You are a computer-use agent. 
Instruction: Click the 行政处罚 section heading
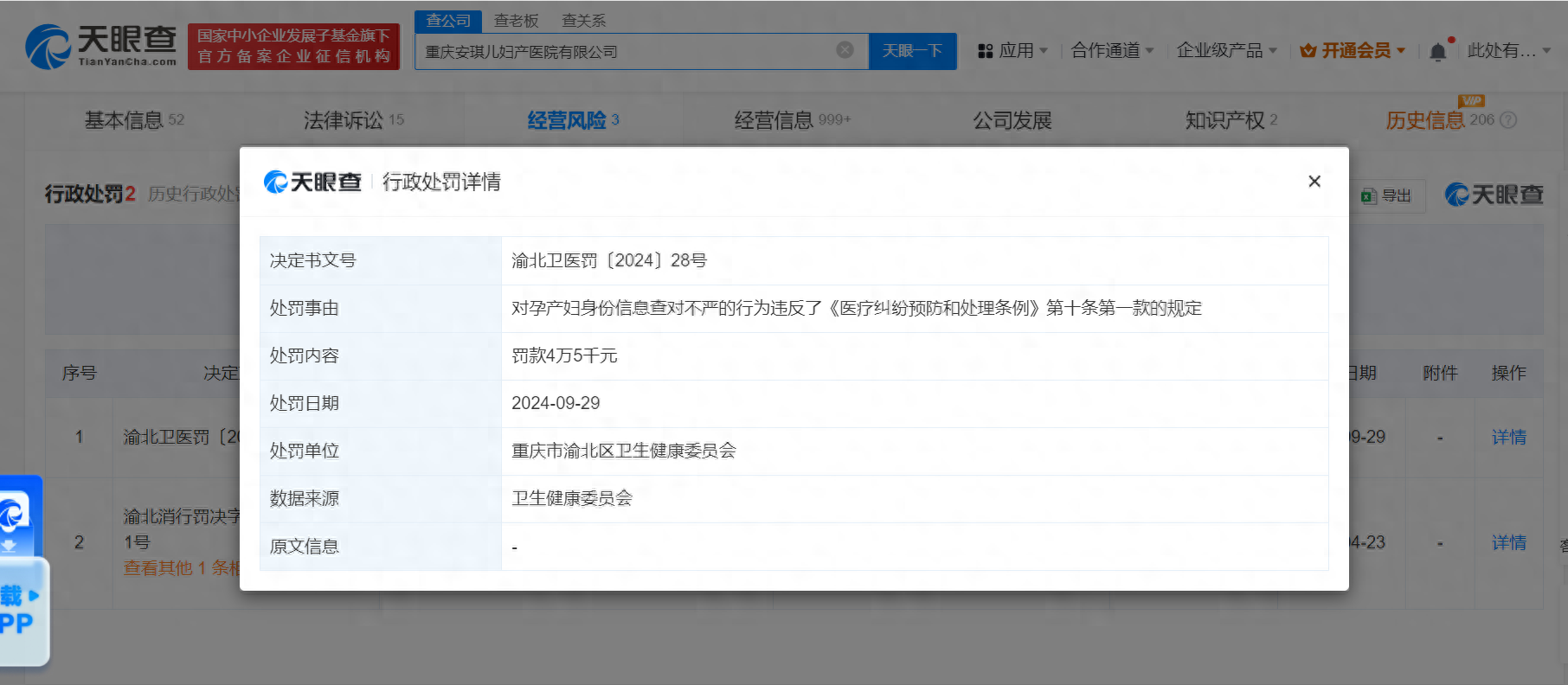click(89, 194)
